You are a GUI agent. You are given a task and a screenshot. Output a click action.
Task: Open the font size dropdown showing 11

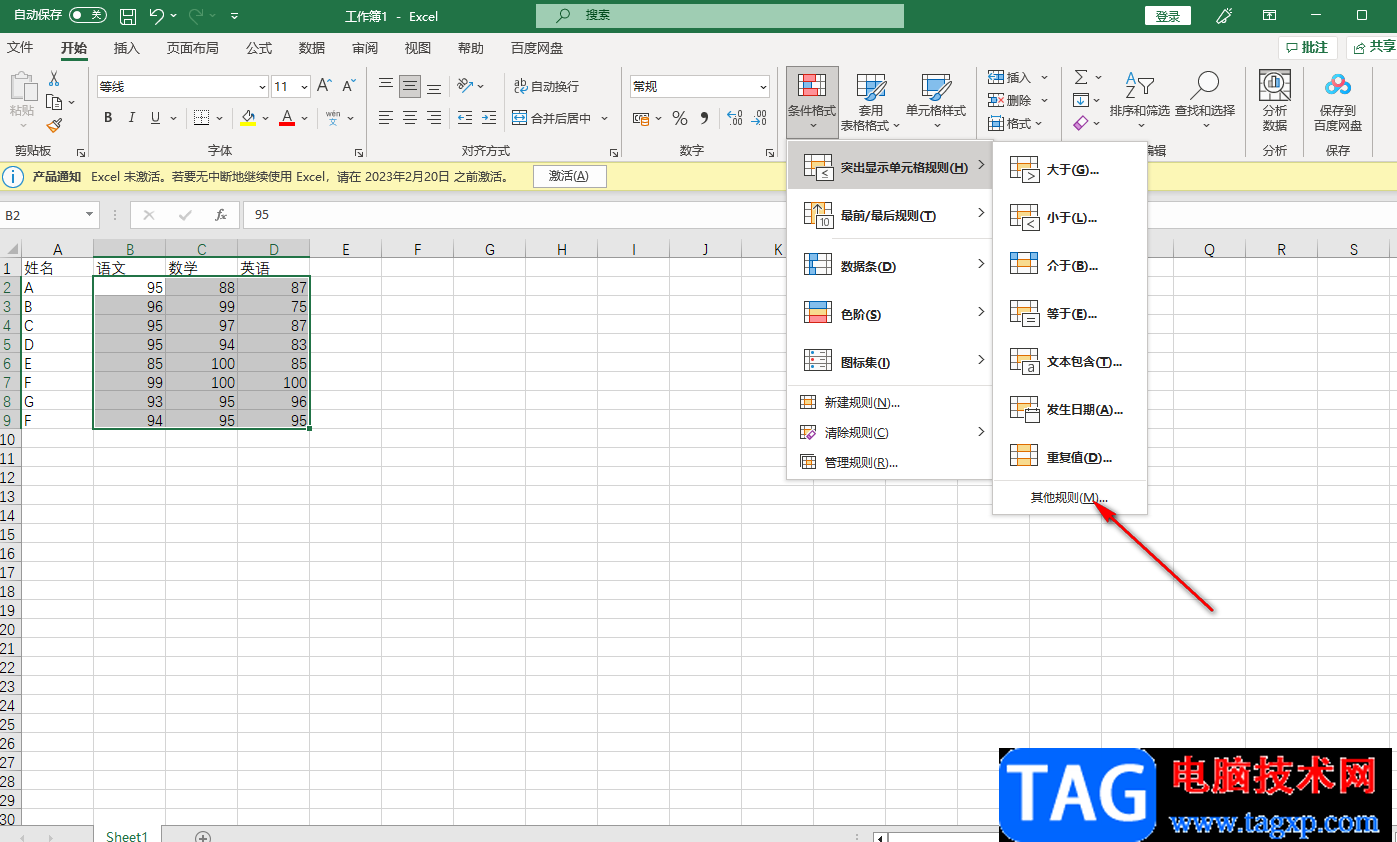pos(304,87)
